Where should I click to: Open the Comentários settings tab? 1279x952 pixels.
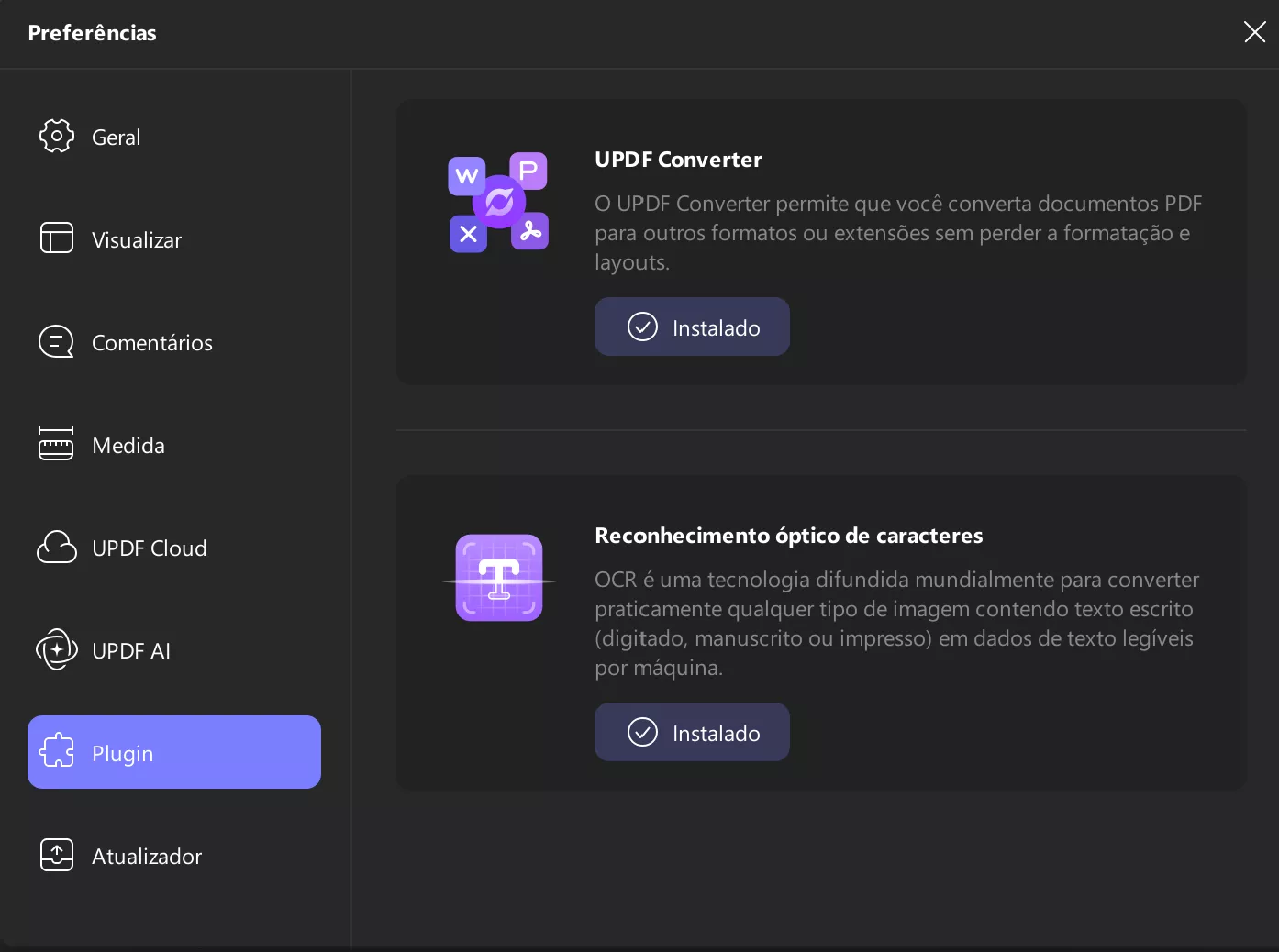tap(174, 342)
